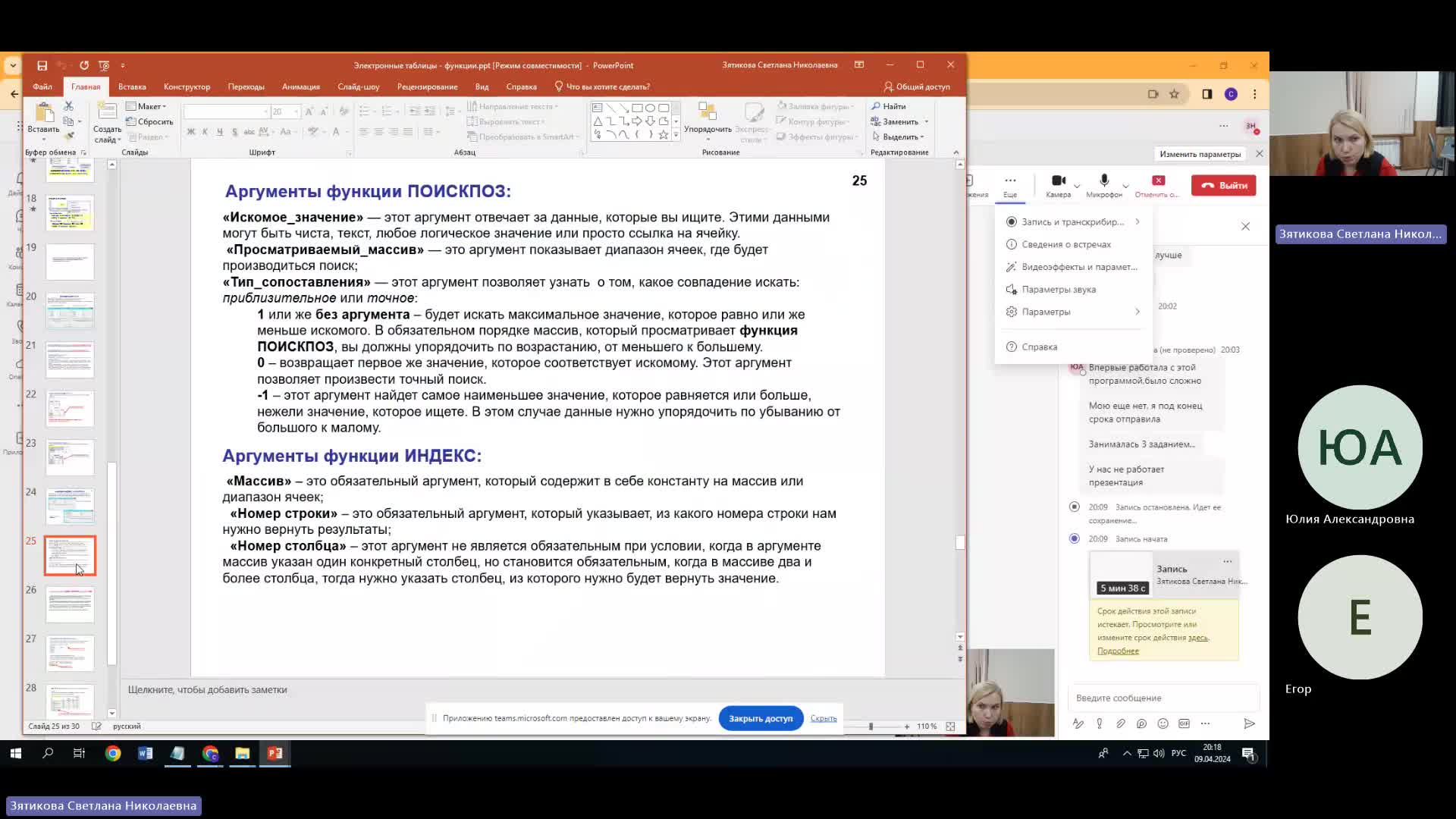This screenshot has width=1456, height=819.
Task: Save the presentation with the floppy disk icon
Action: point(42,65)
